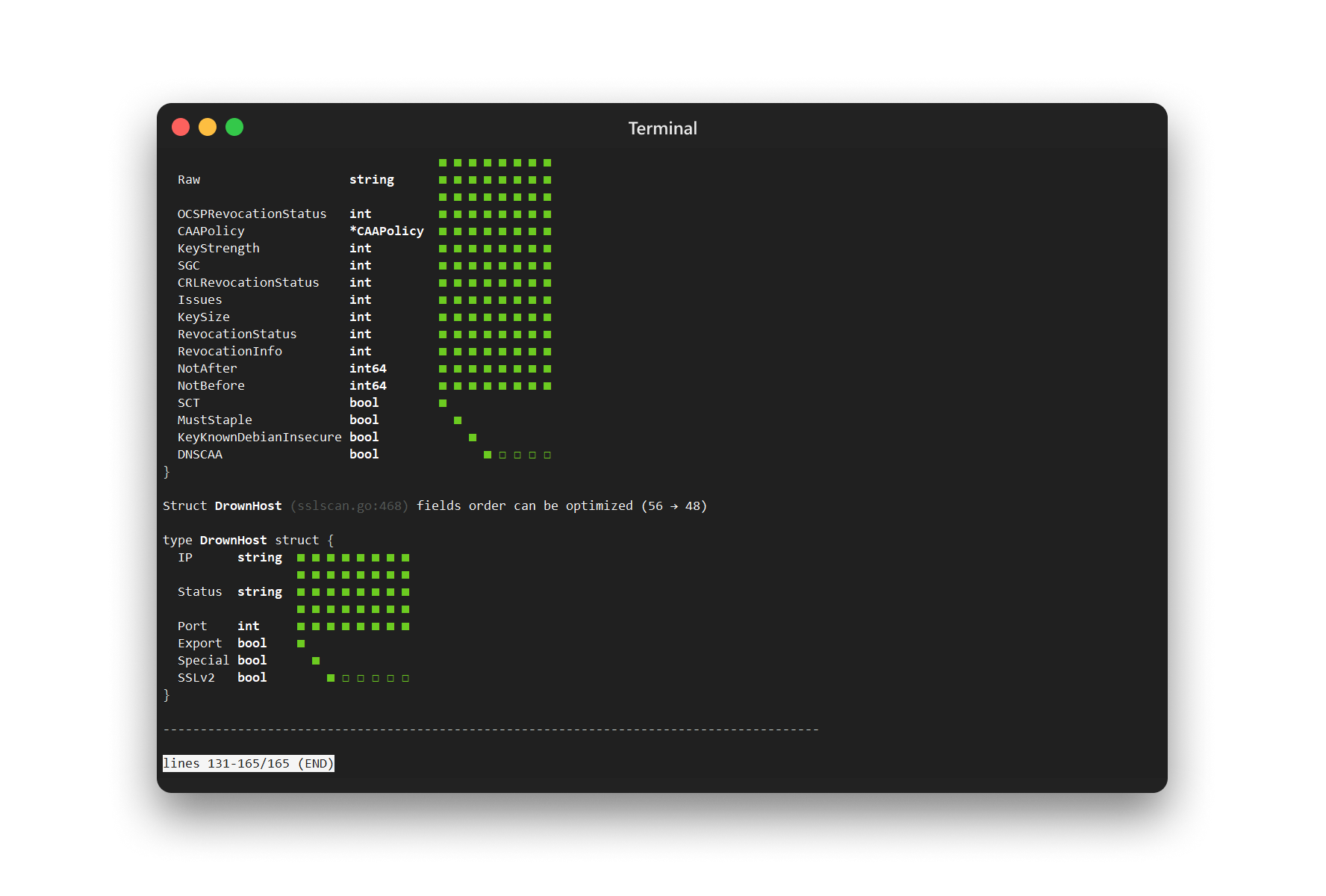1326x896 pixels.
Task: Select the KeyKnownDebianInsecure field name
Action: coord(260,438)
